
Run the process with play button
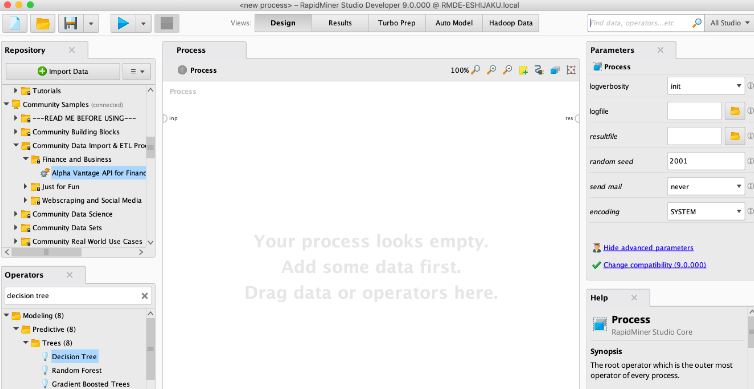pos(123,23)
